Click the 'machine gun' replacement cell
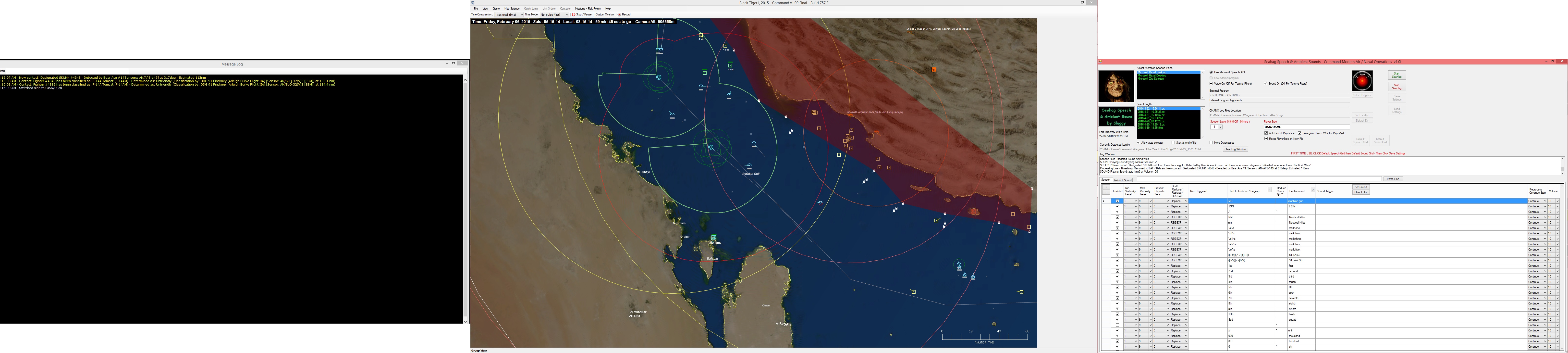1568x353 pixels. point(1301,201)
